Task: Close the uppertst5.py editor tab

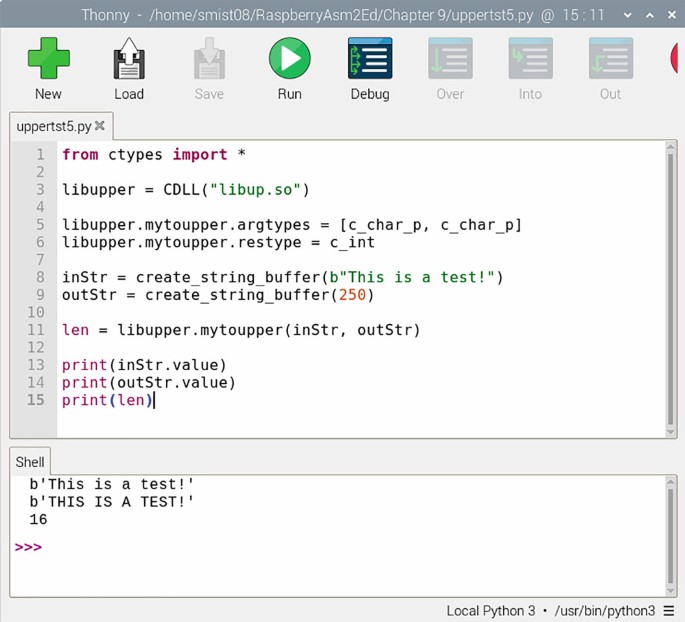Action: pos(100,126)
